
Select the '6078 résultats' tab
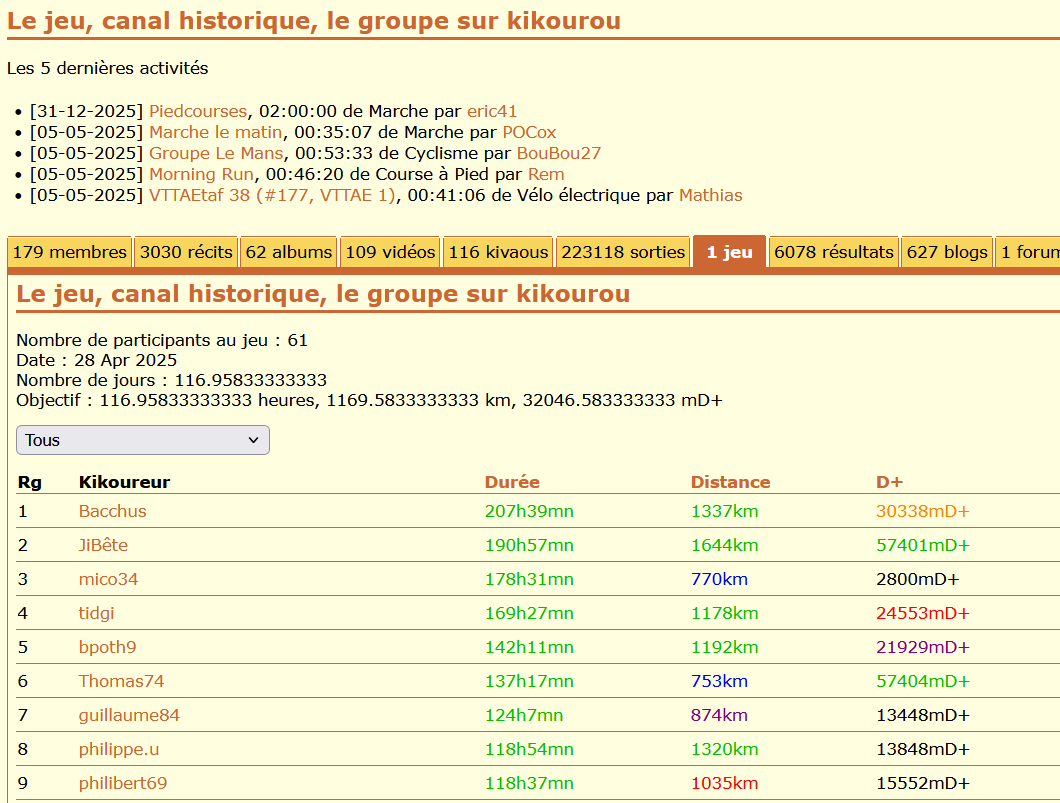(833, 253)
